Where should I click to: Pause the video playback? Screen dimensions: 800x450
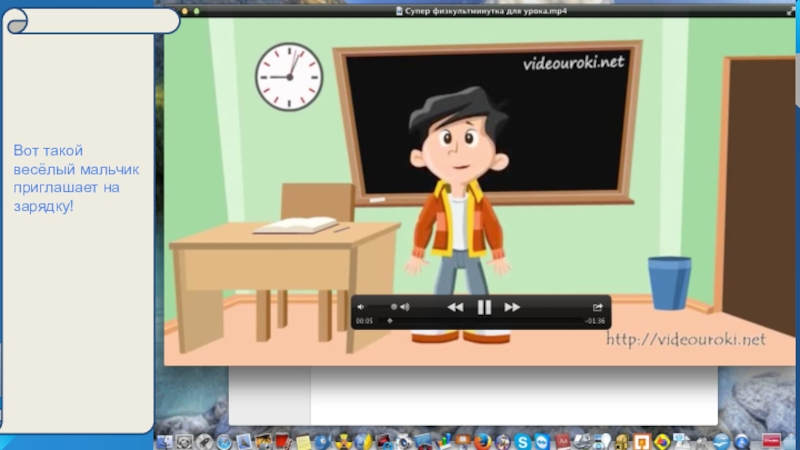(484, 307)
